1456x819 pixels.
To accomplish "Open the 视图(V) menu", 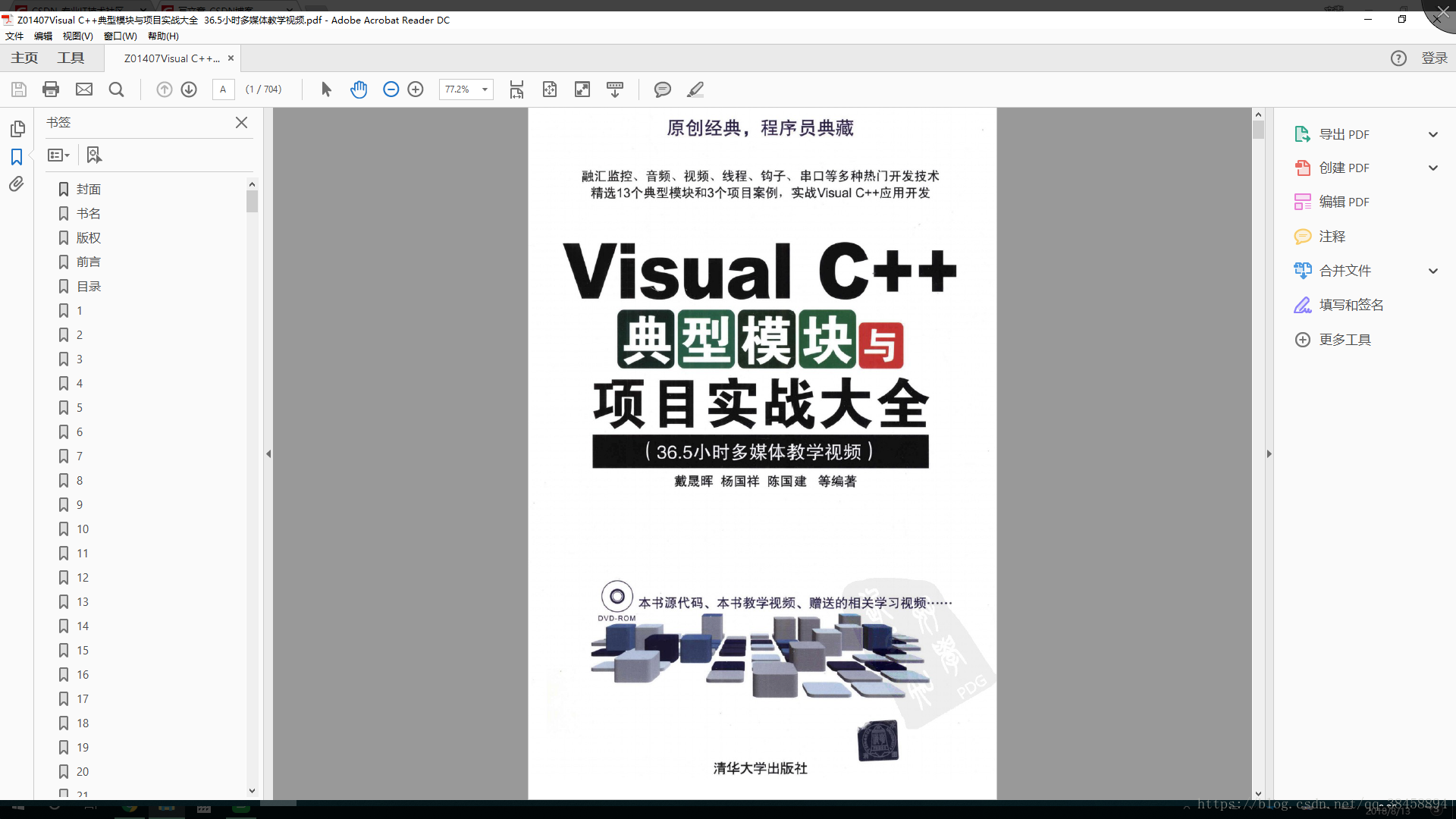I will (77, 36).
